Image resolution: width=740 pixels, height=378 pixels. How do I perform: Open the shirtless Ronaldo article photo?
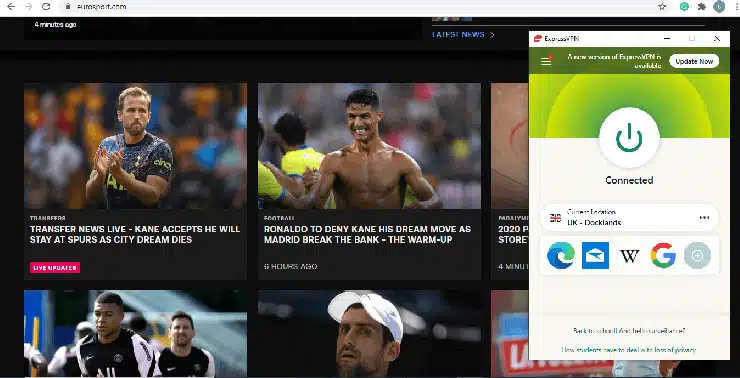370,146
